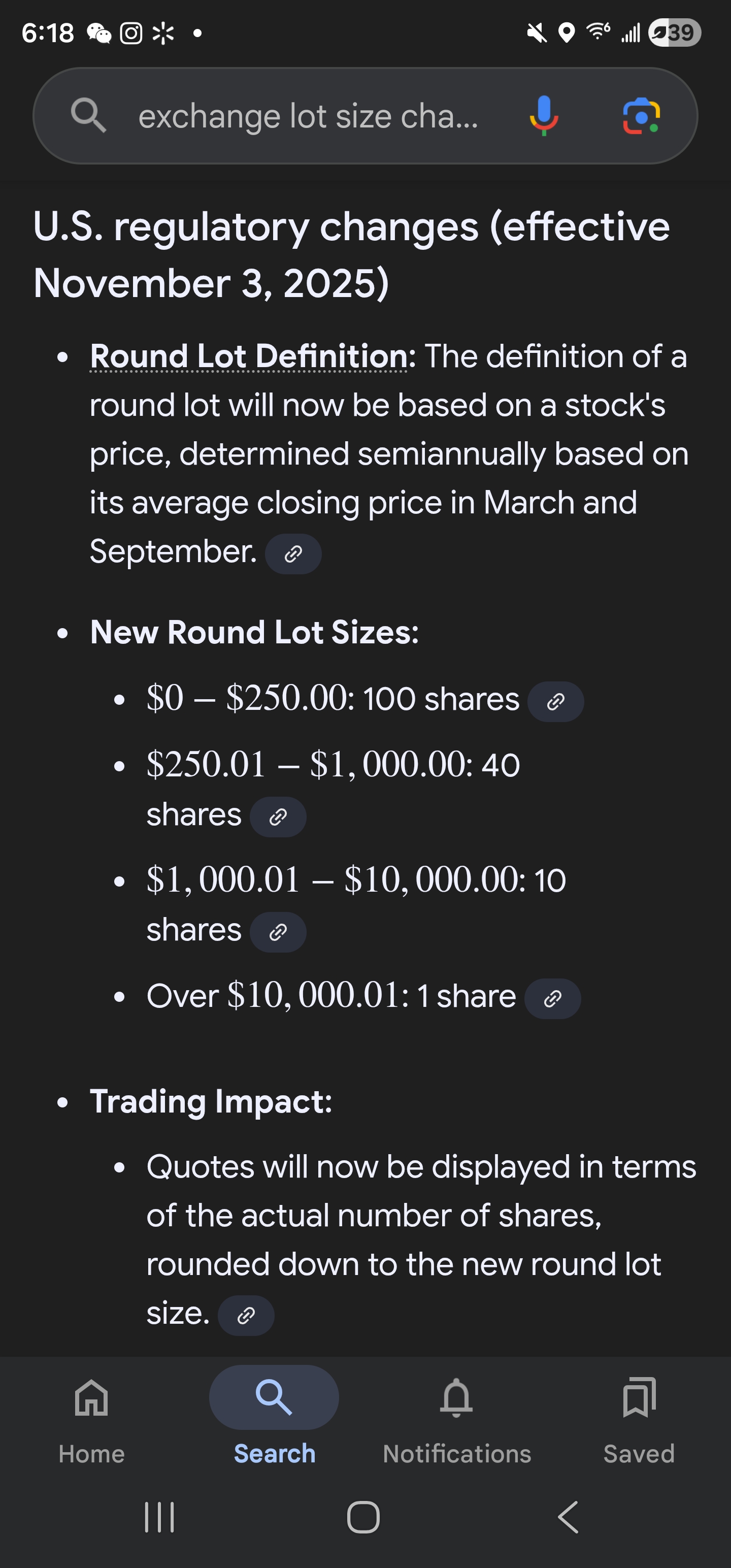The image size is (731, 1568).
Task: Open source link beside "1 share"
Action: [552, 999]
